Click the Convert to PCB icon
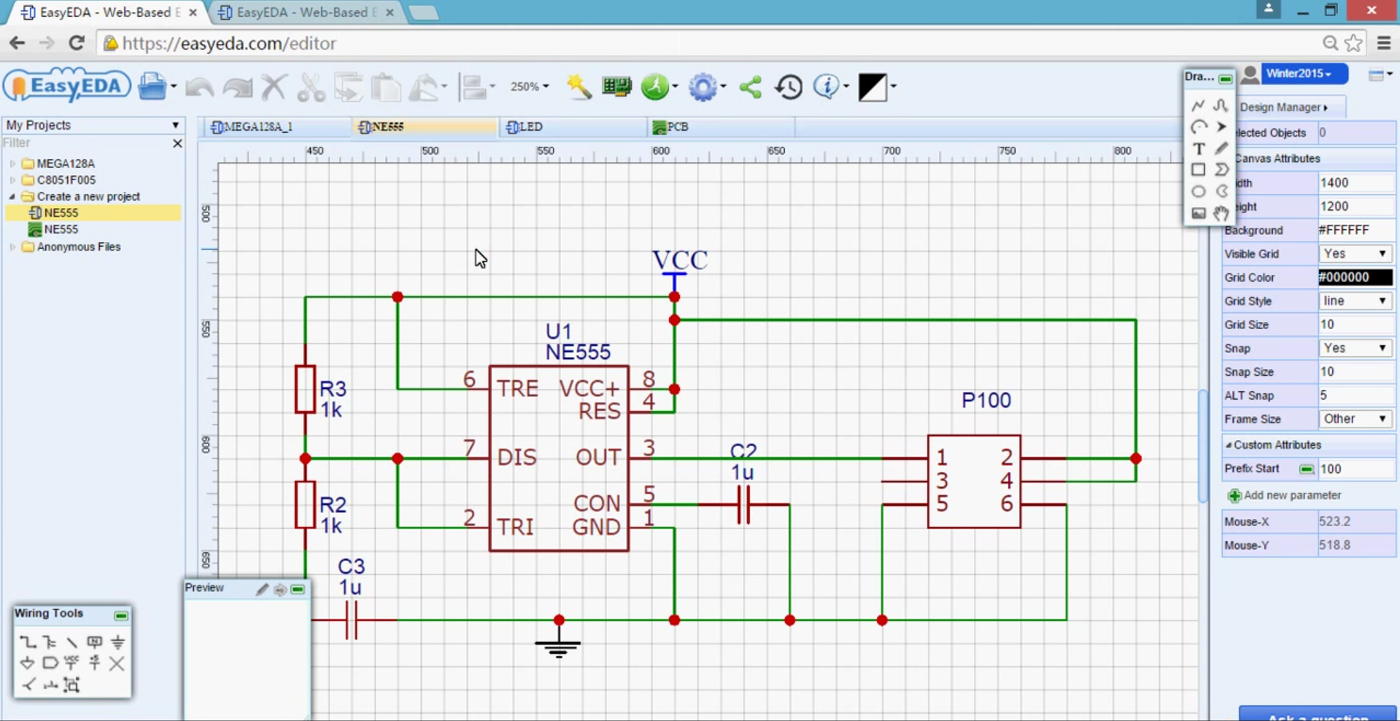The image size is (1400, 721). click(x=616, y=87)
